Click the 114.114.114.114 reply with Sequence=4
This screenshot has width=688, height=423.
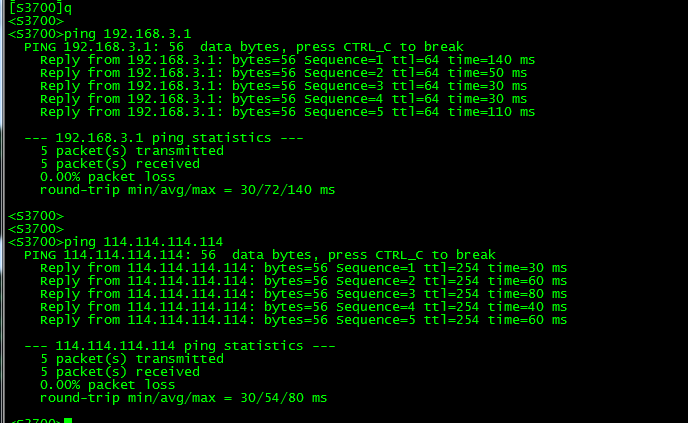coord(304,307)
